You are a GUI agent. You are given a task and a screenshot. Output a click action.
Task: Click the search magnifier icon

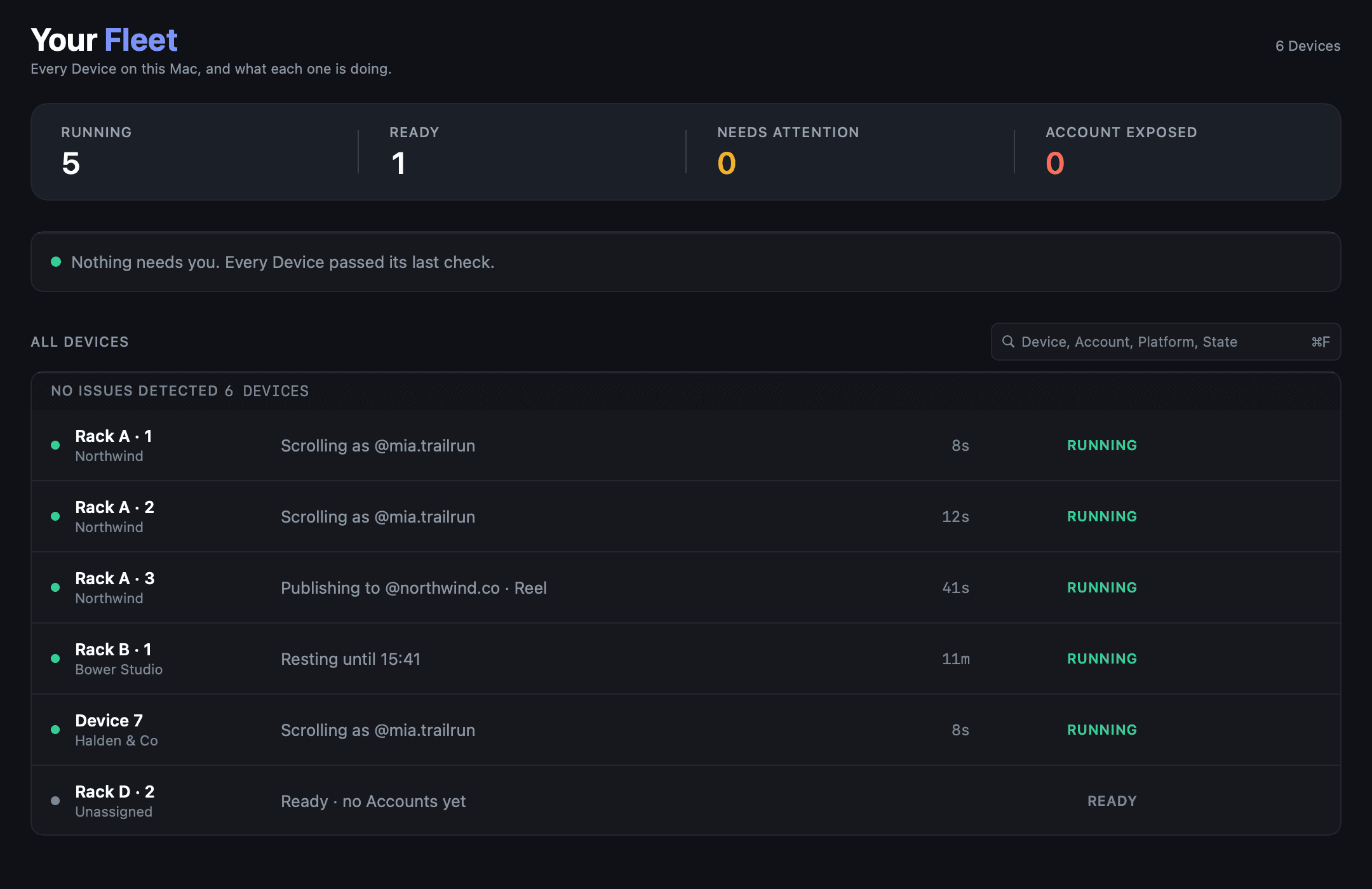(1008, 342)
